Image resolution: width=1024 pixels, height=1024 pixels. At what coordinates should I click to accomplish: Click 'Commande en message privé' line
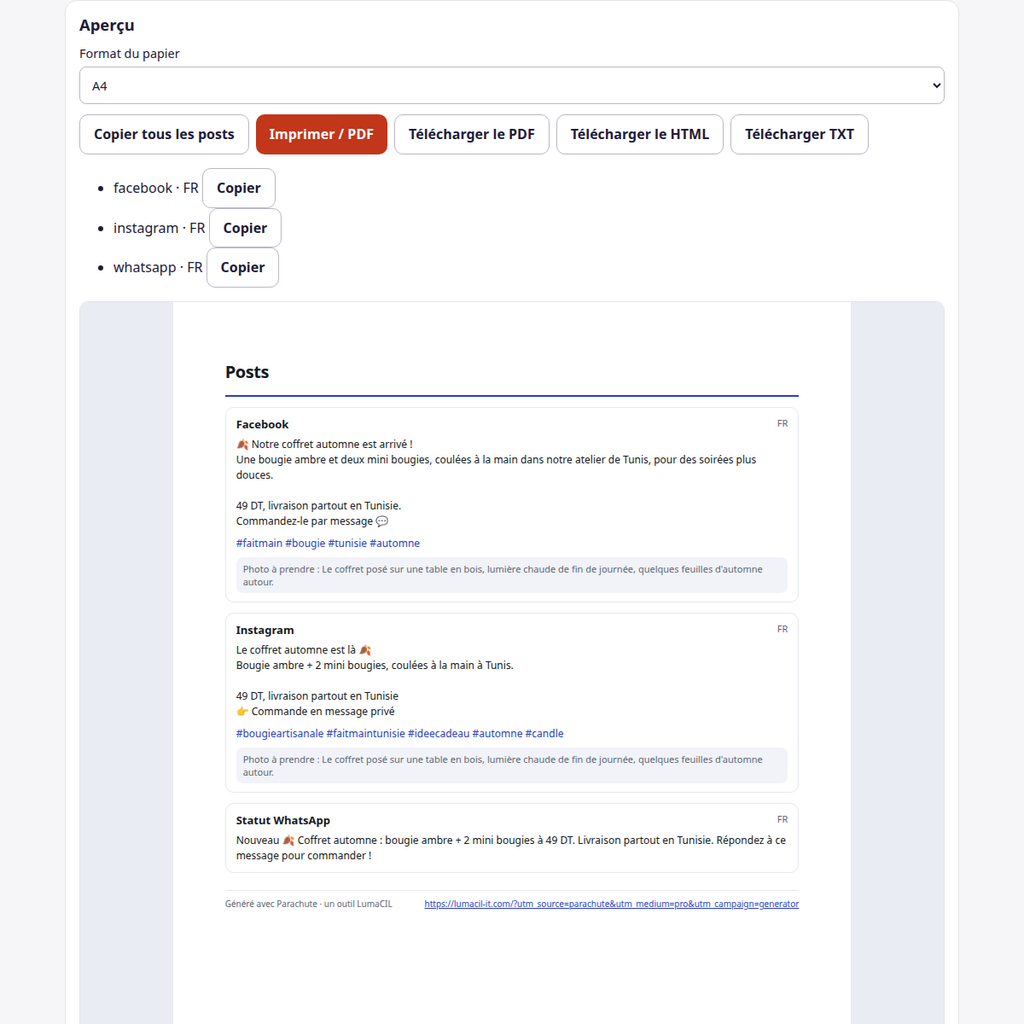(x=315, y=711)
